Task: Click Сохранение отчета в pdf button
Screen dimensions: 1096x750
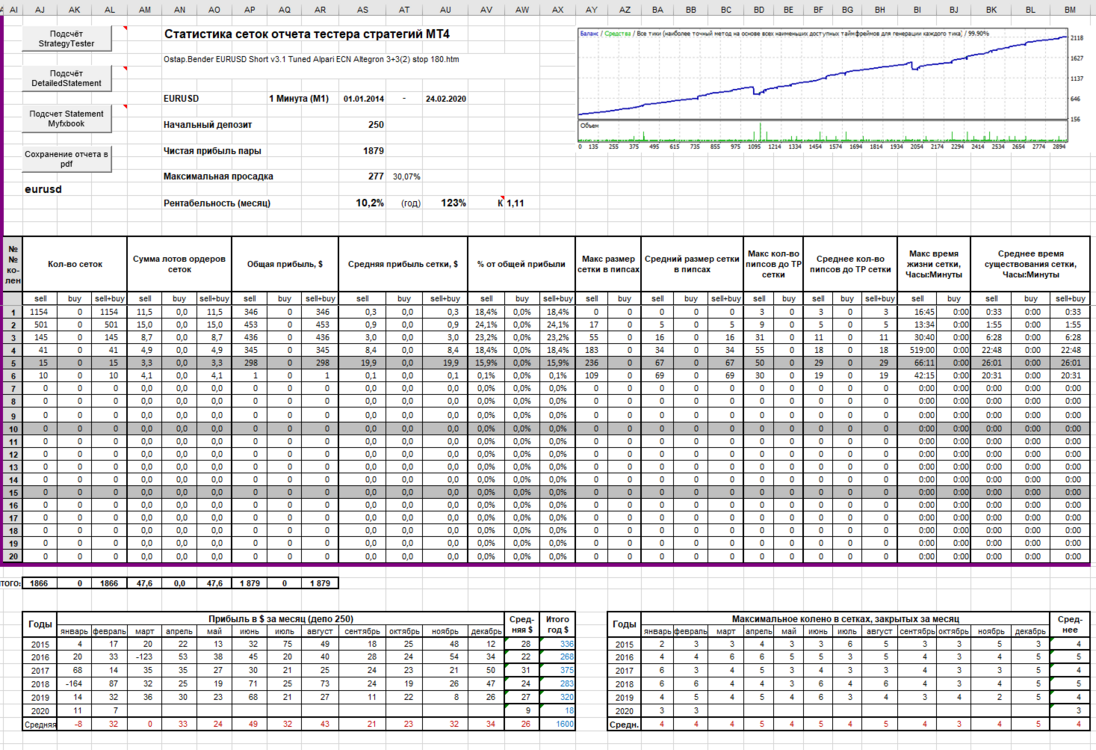Action: pyautogui.click(x=66, y=159)
